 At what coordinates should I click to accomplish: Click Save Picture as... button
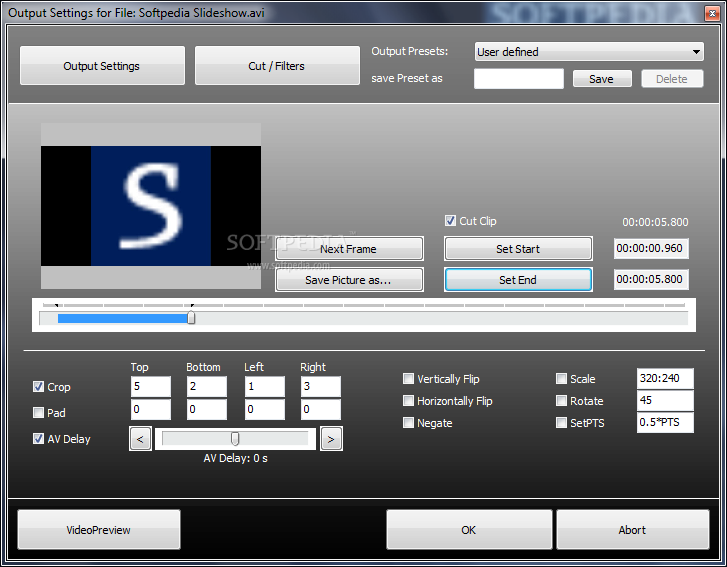click(x=349, y=280)
